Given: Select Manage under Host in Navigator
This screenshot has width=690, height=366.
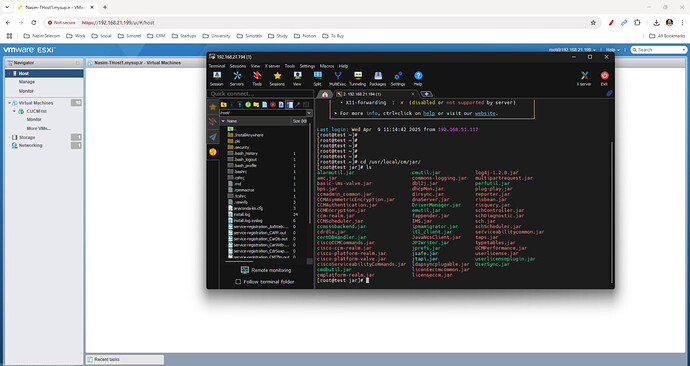Looking at the screenshot, I should tap(26, 82).
